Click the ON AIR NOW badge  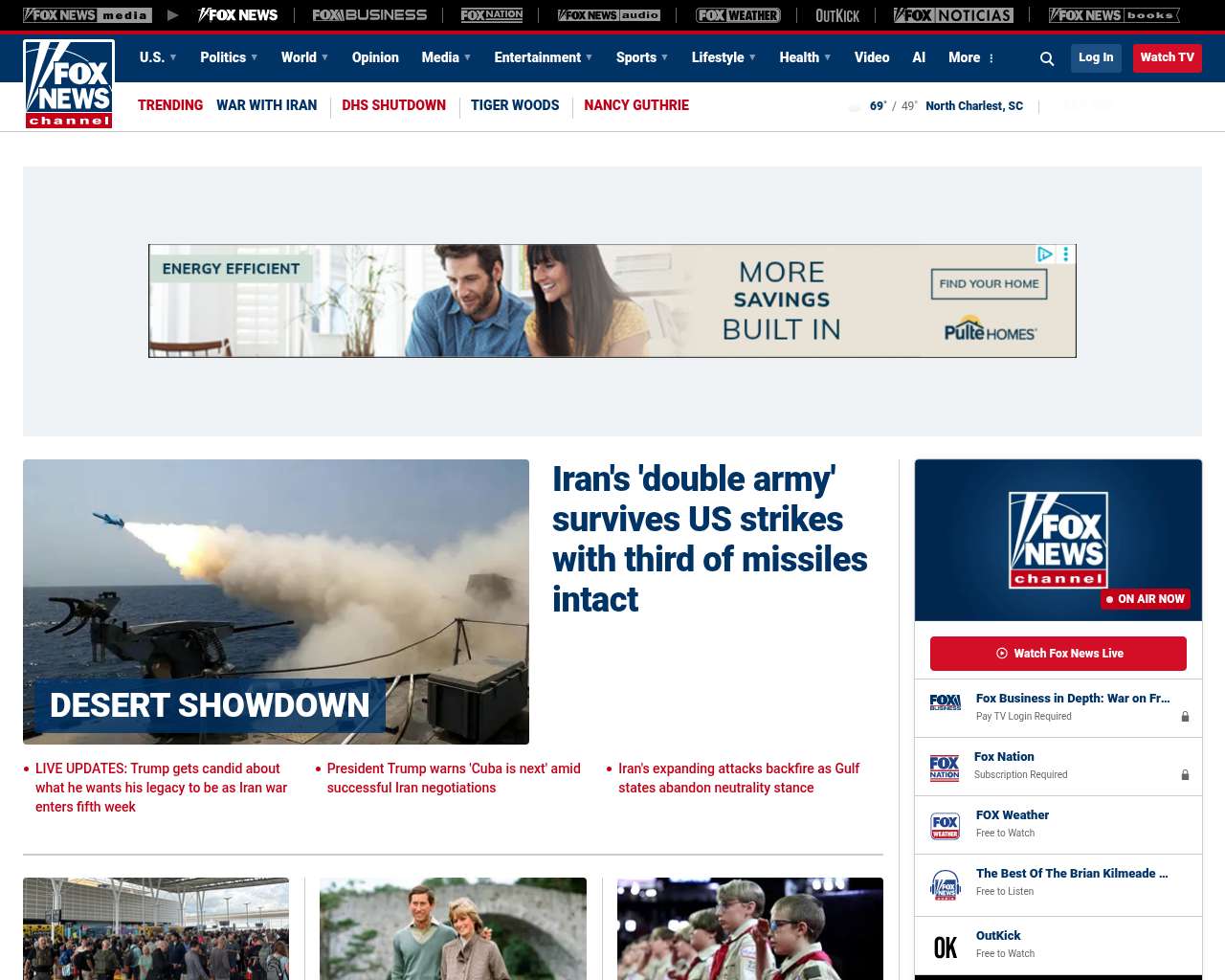(1146, 599)
